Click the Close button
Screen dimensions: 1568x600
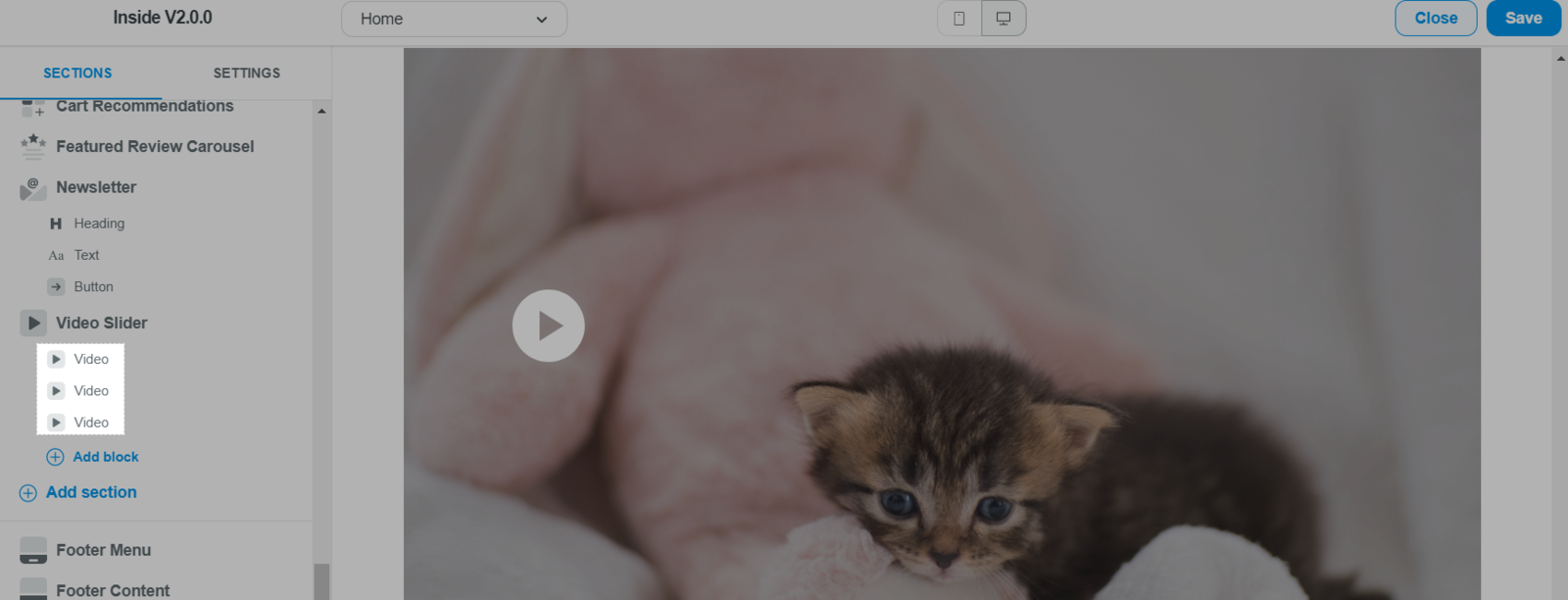[1436, 18]
